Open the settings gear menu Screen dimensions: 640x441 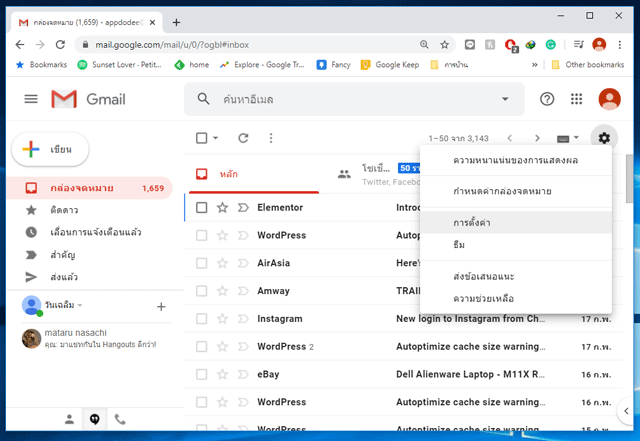604,138
